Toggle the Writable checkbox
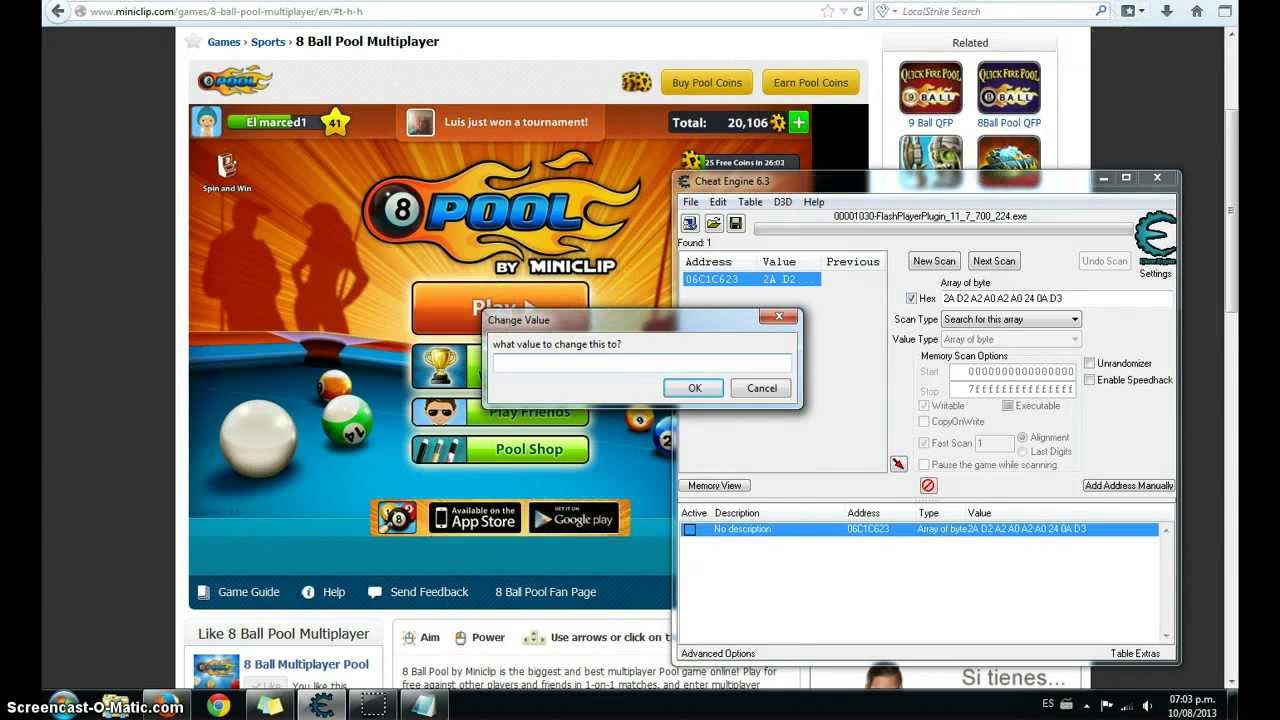The image size is (1280, 720). coord(924,406)
